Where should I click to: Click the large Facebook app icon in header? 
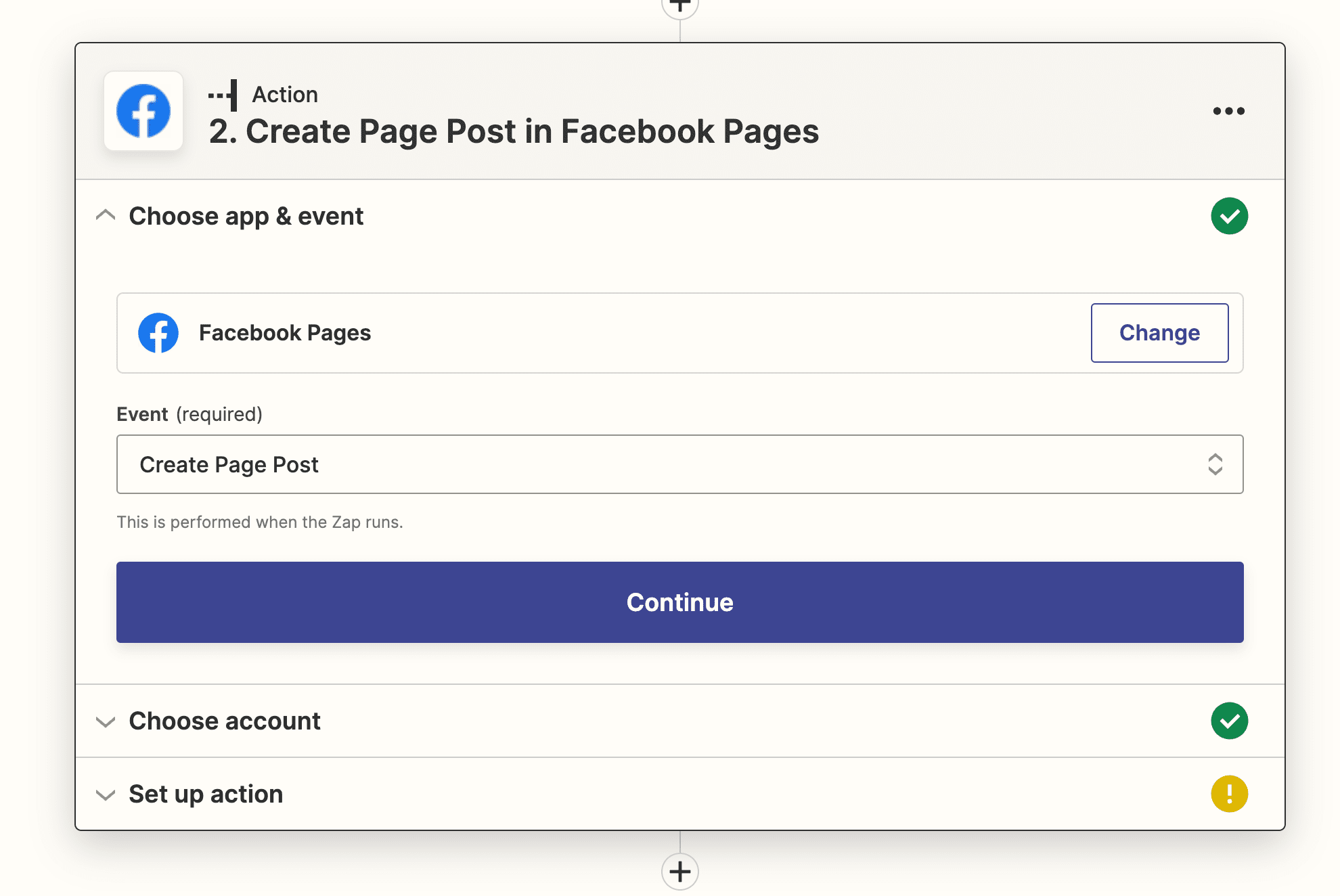[143, 111]
